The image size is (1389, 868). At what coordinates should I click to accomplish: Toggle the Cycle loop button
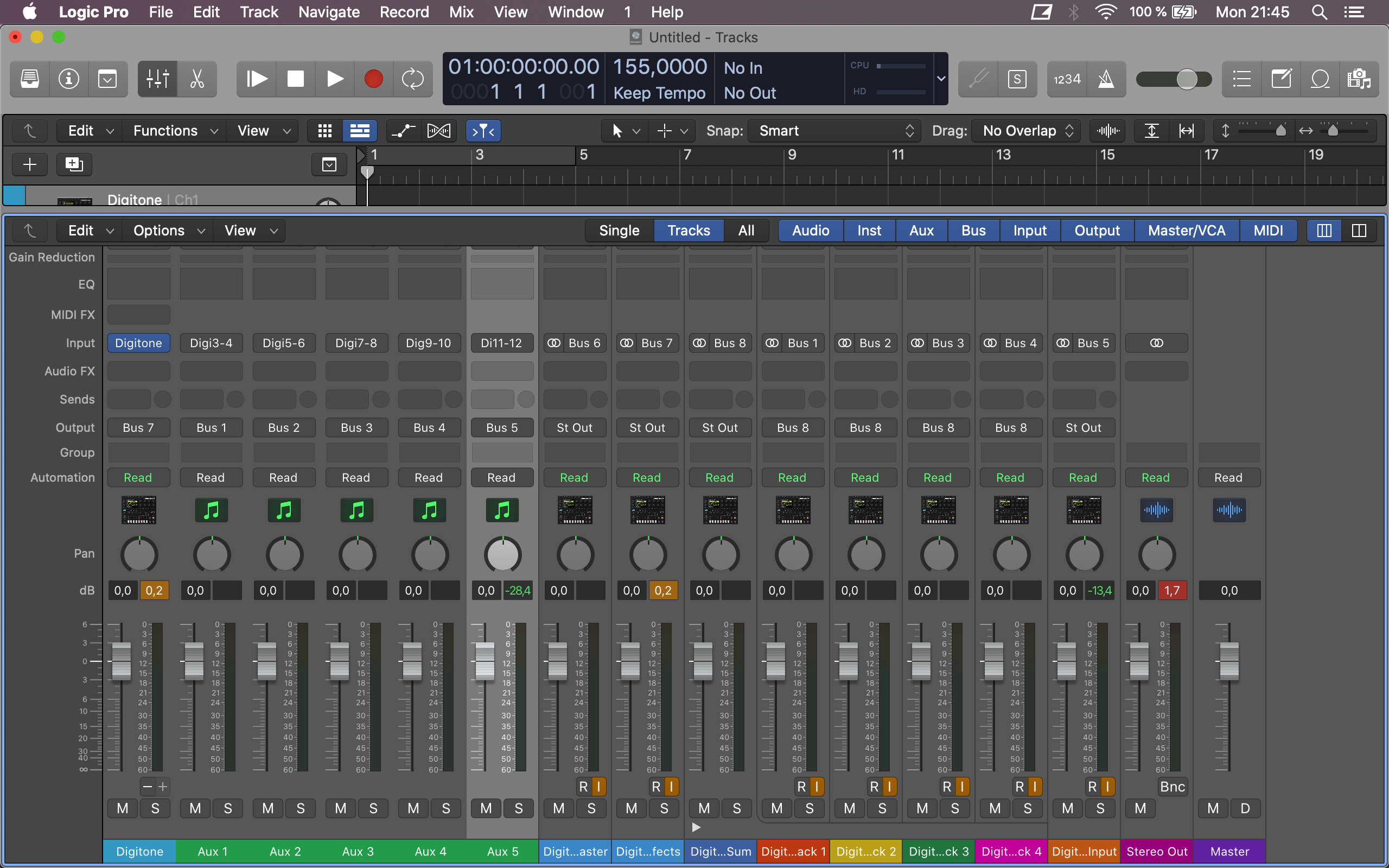click(x=412, y=79)
